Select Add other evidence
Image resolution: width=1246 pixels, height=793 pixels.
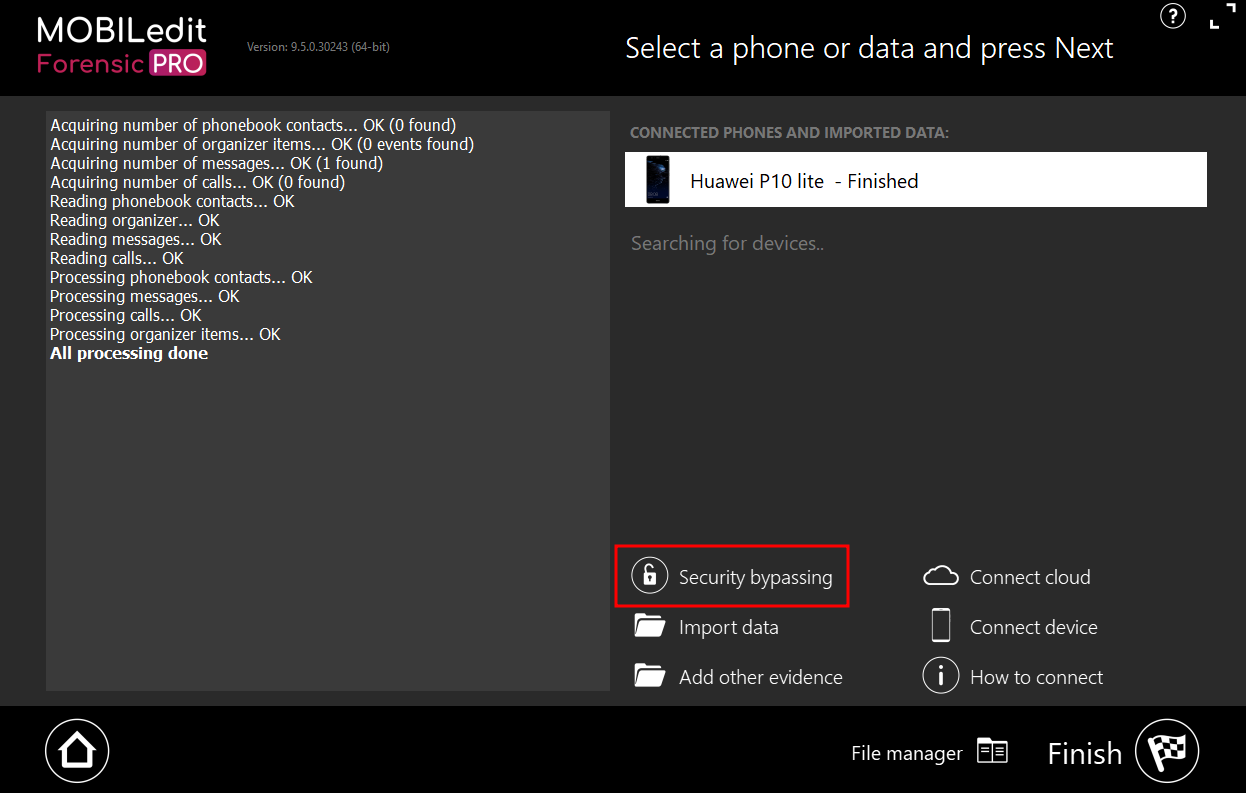tap(760, 678)
